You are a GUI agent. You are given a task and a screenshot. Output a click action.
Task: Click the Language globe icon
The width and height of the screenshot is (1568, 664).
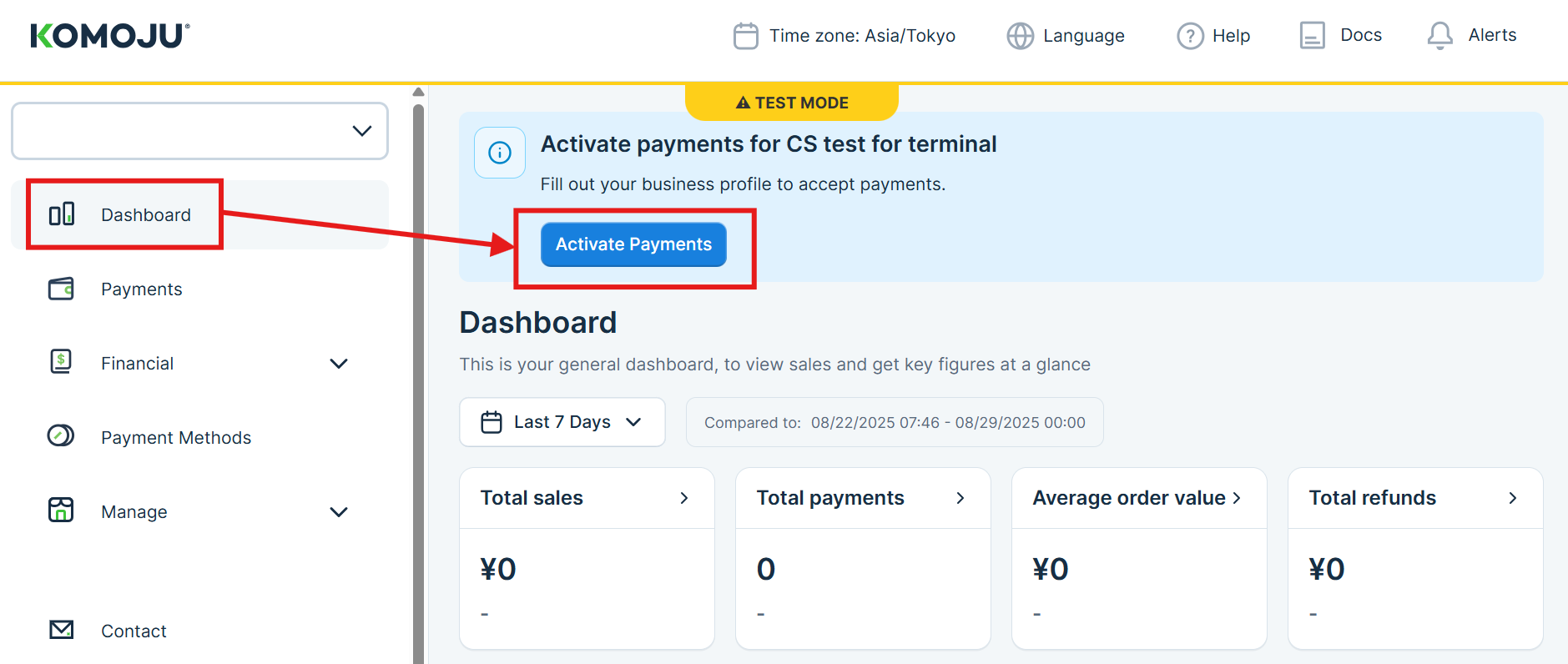pyautogui.click(x=1019, y=36)
